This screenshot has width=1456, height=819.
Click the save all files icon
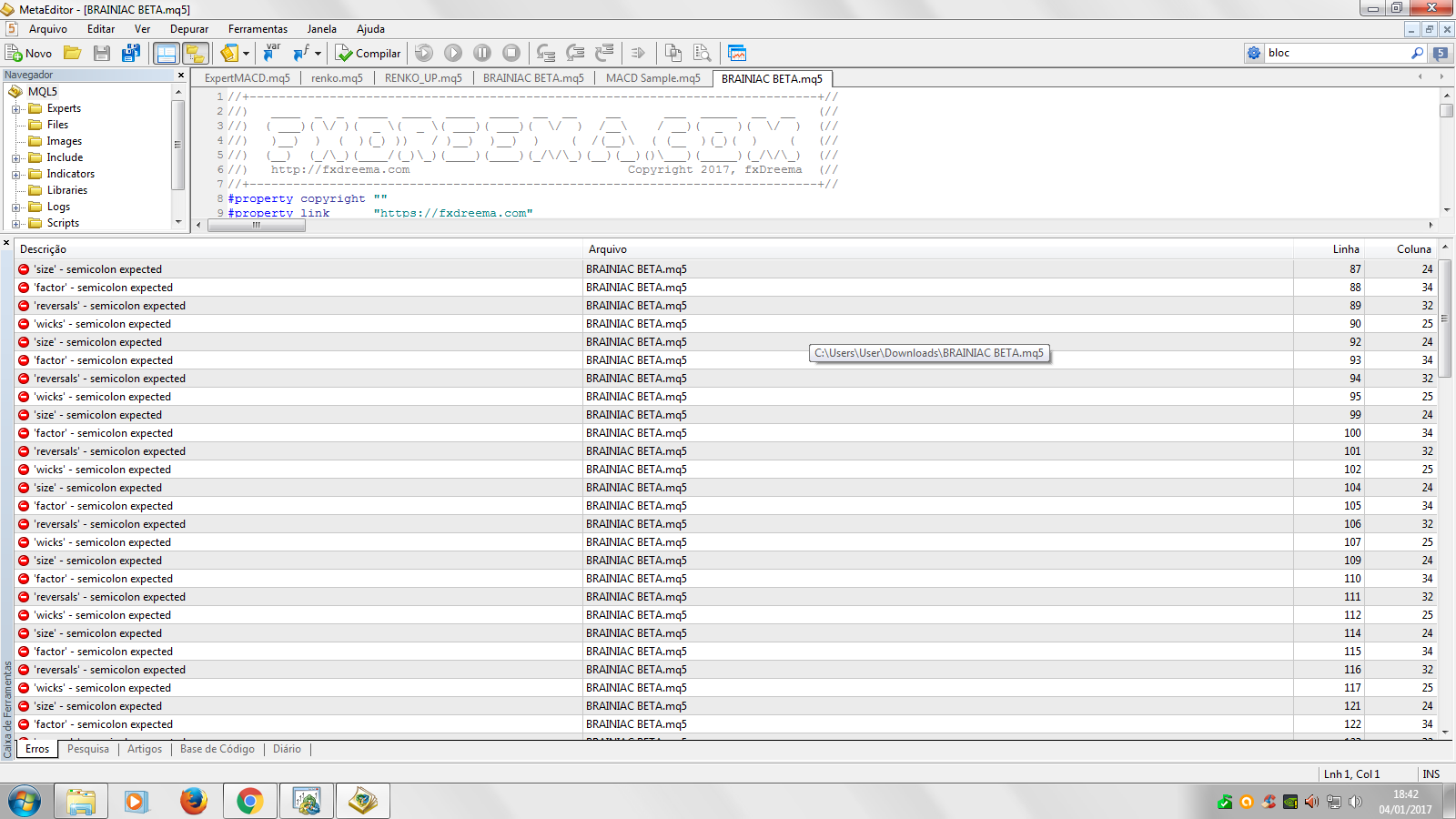click(131, 54)
